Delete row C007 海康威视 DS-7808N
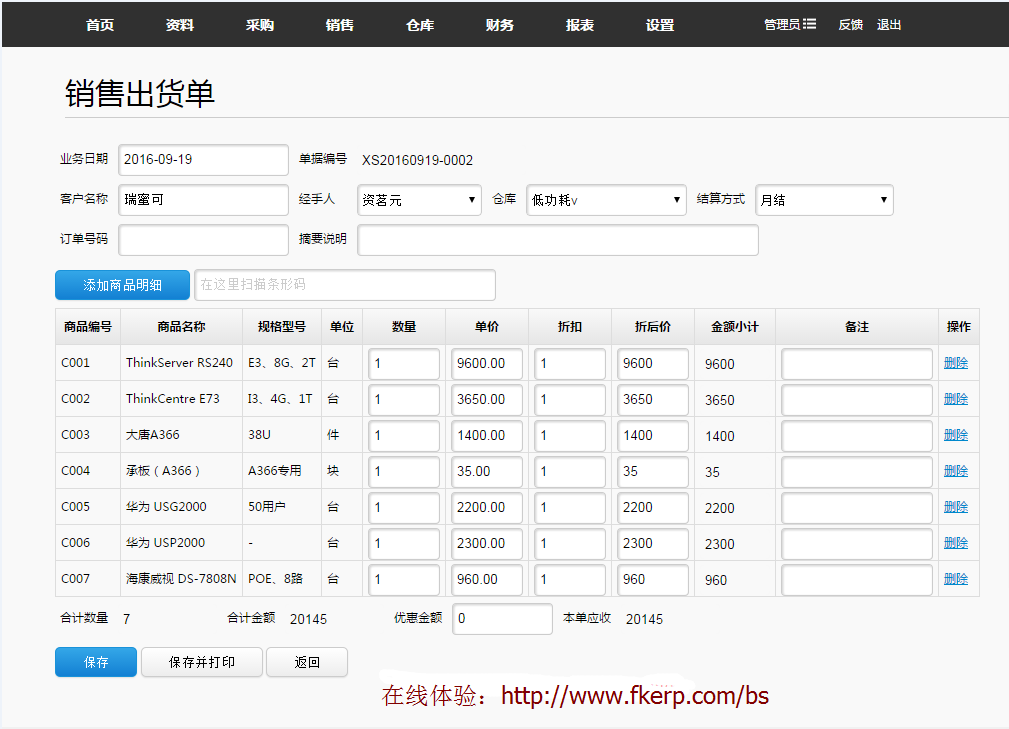The height and width of the screenshot is (729, 1009). pyautogui.click(x=956, y=579)
